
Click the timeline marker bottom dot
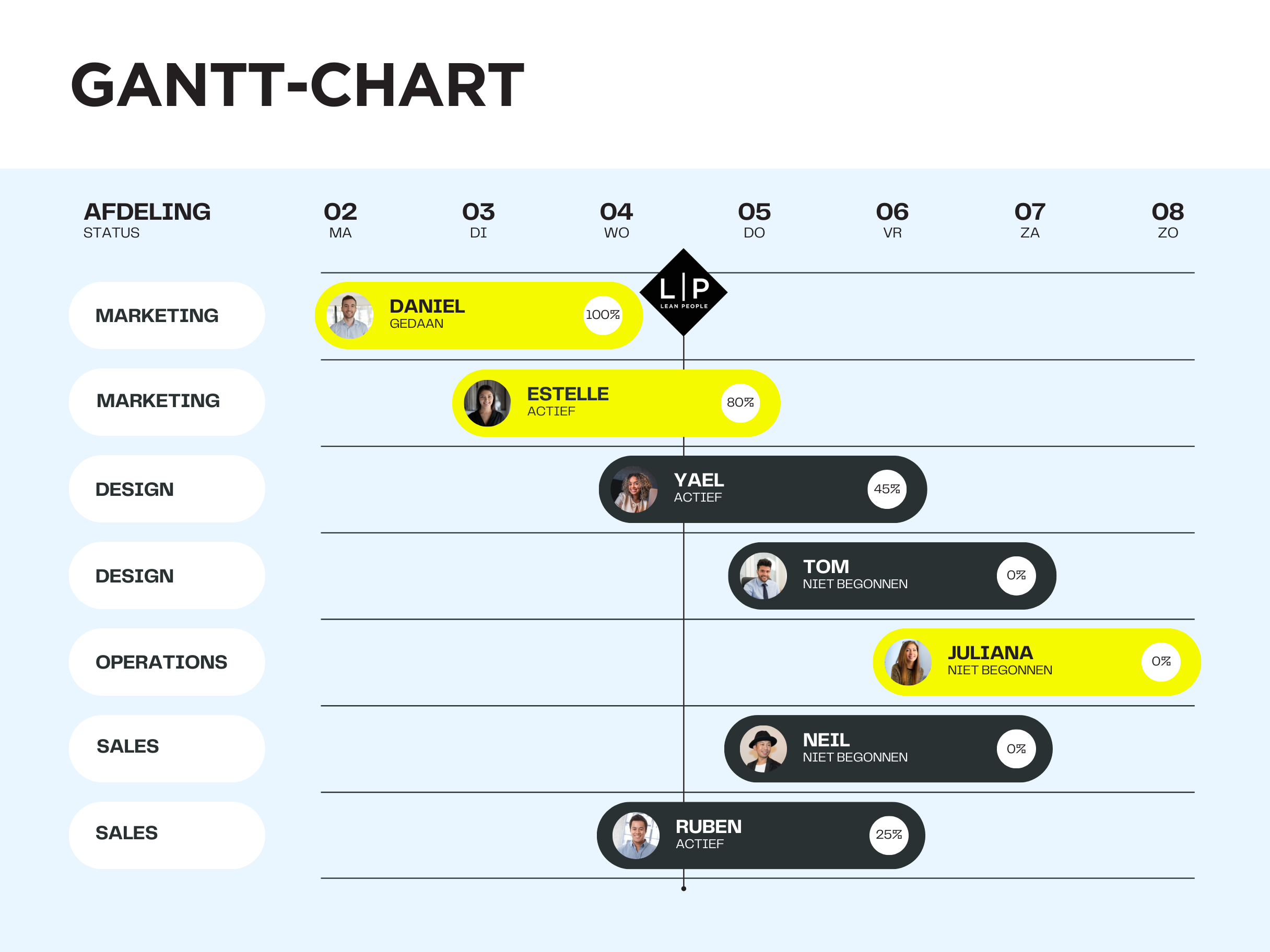(683, 888)
